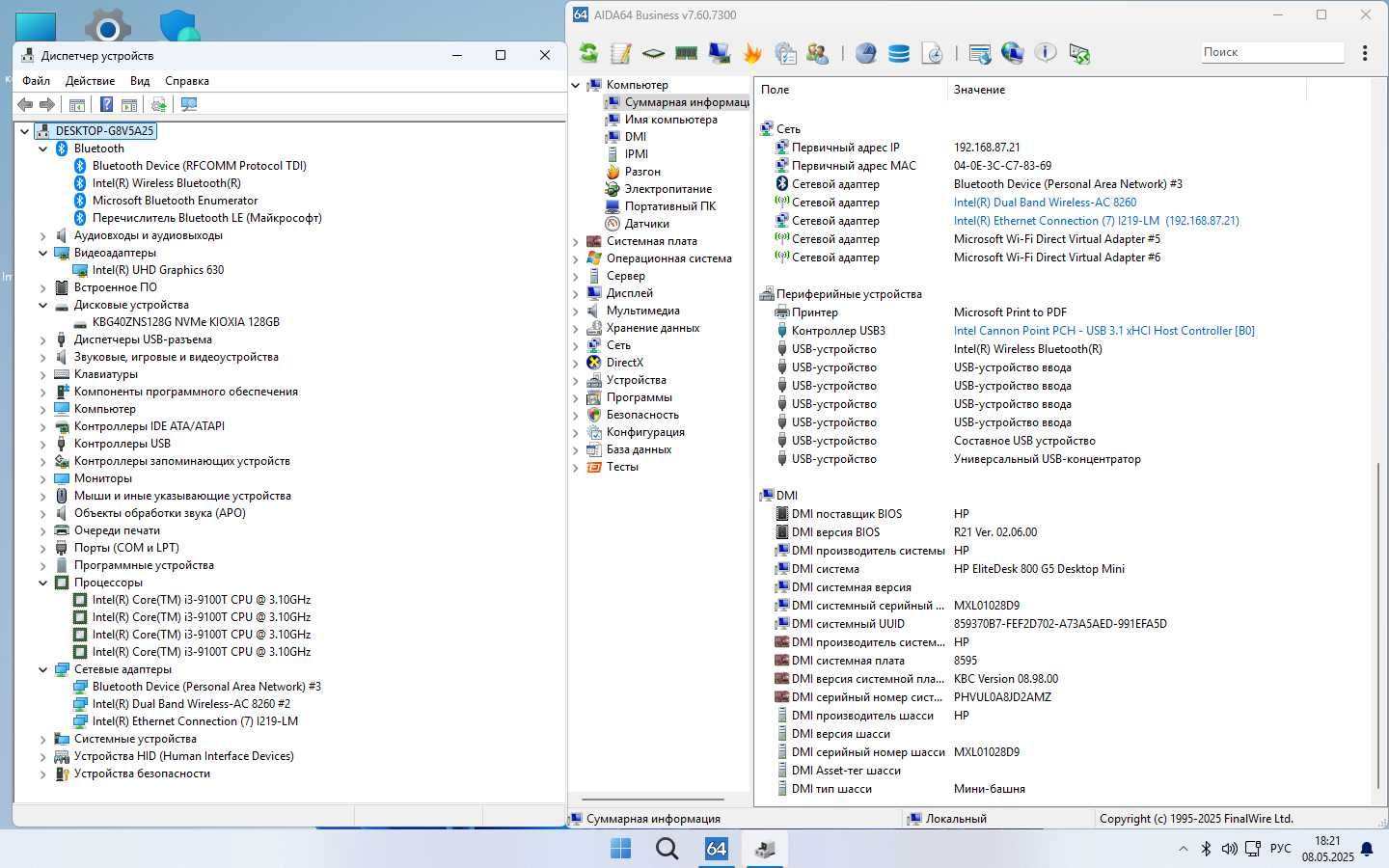The height and width of the screenshot is (868, 1389).
Task: Click the green Refresh arrows icon in AIDA64 toolbar
Action: [588, 53]
